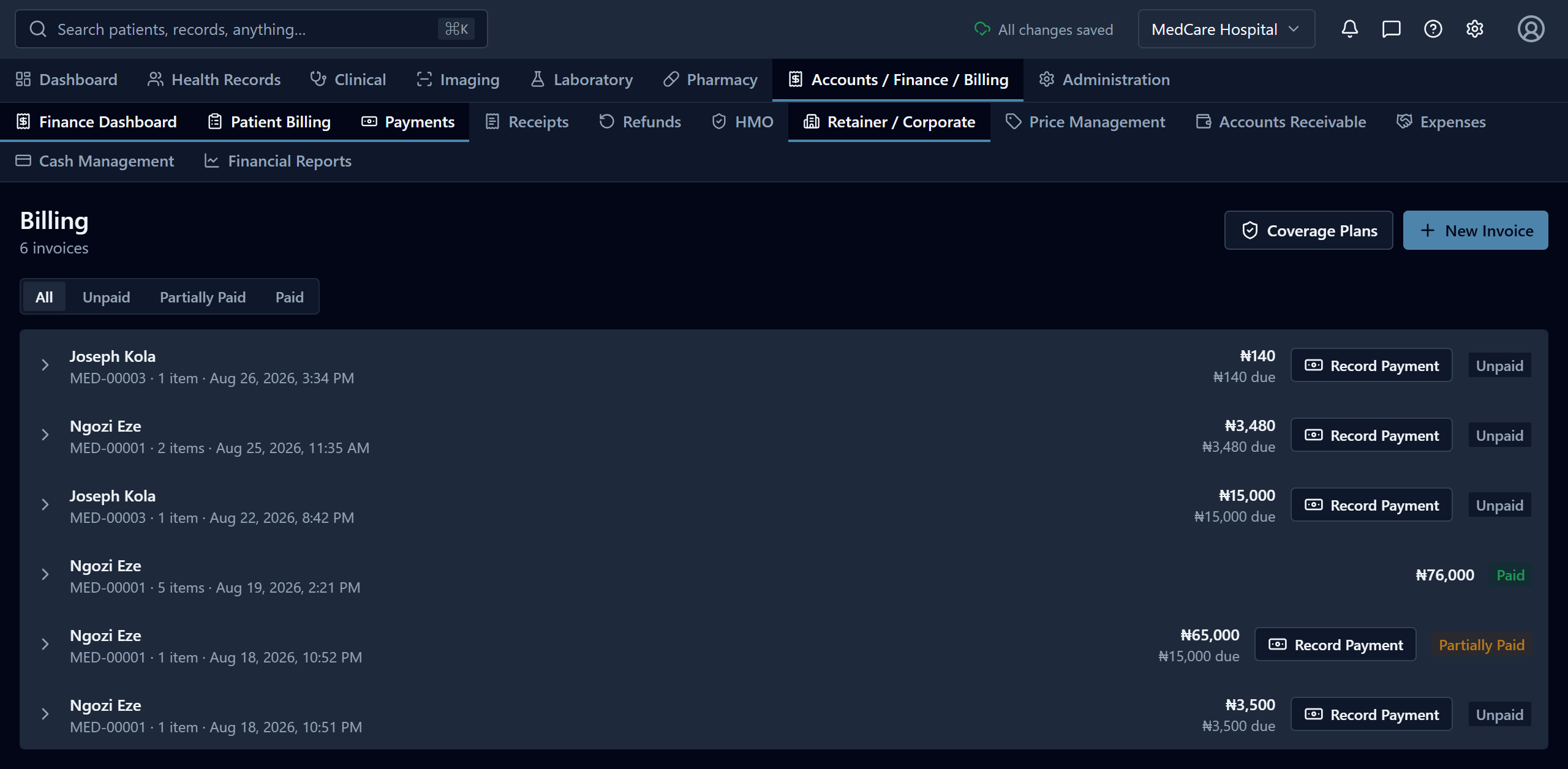The height and width of the screenshot is (769, 1568).
Task: Open the Receipts sub-tab
Action: (x=527, y=122)
